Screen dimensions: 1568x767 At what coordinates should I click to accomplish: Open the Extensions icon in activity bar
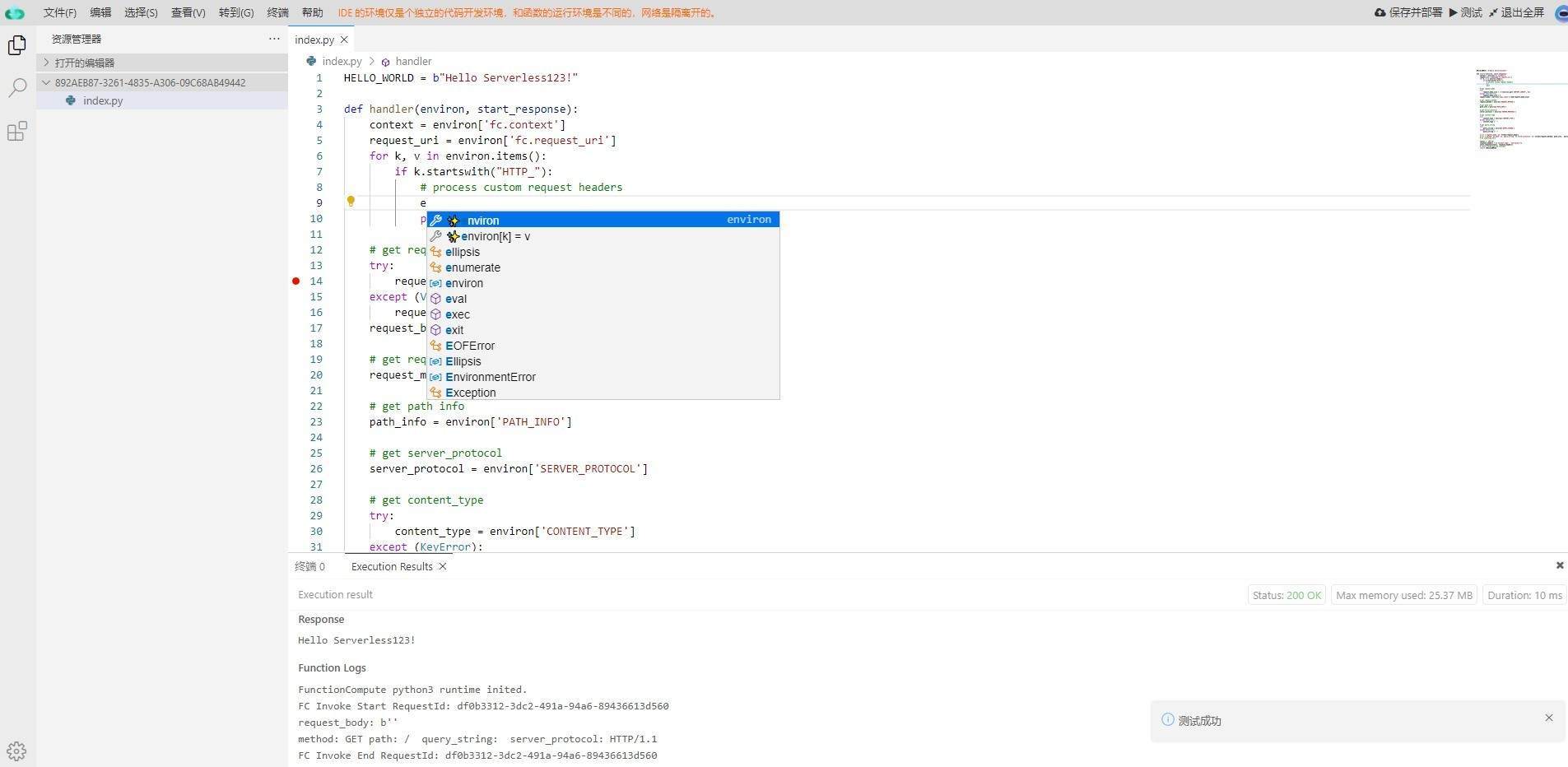coord(17,132)
